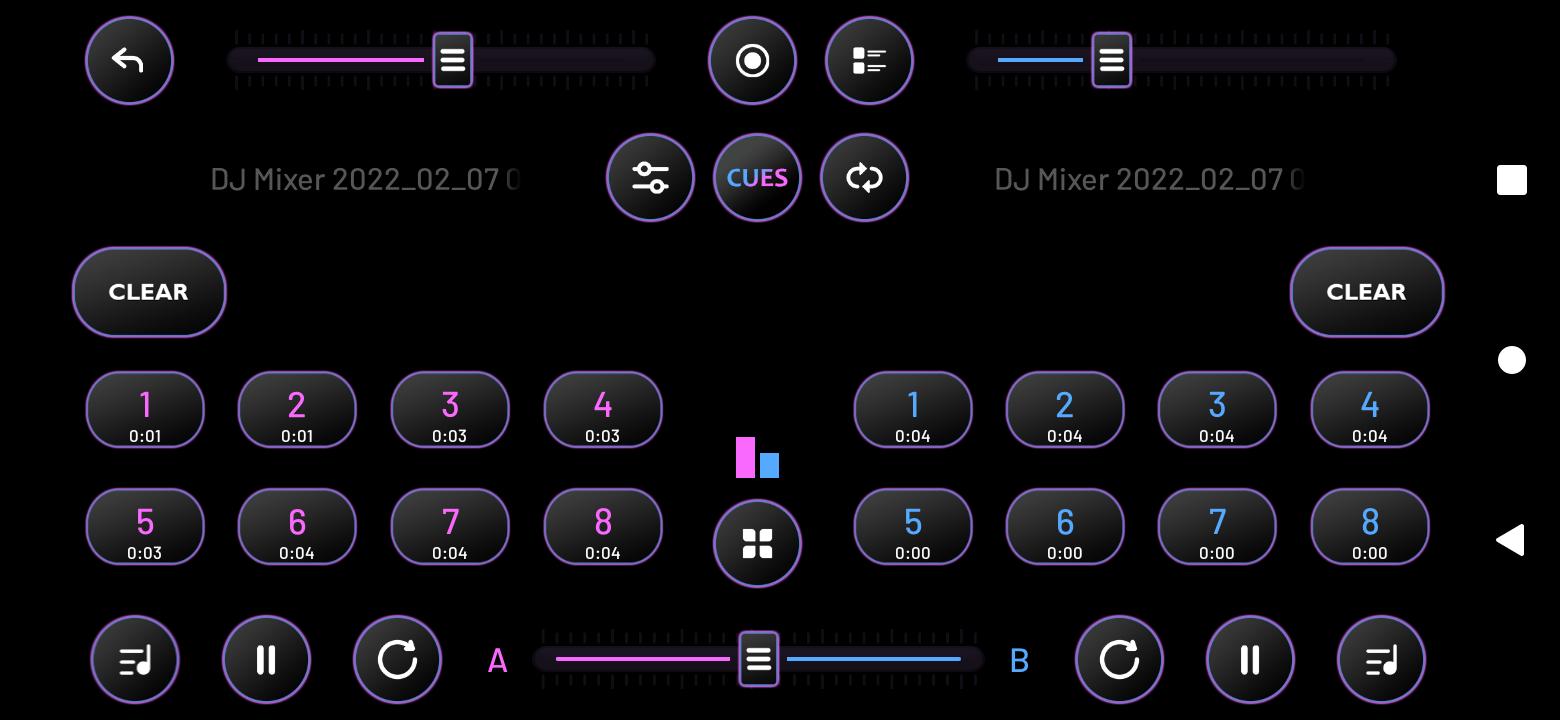Screen dimensions: 1560x720
Task: Trigger deck A cue 1 at 0:01
Action: (145, 410)
